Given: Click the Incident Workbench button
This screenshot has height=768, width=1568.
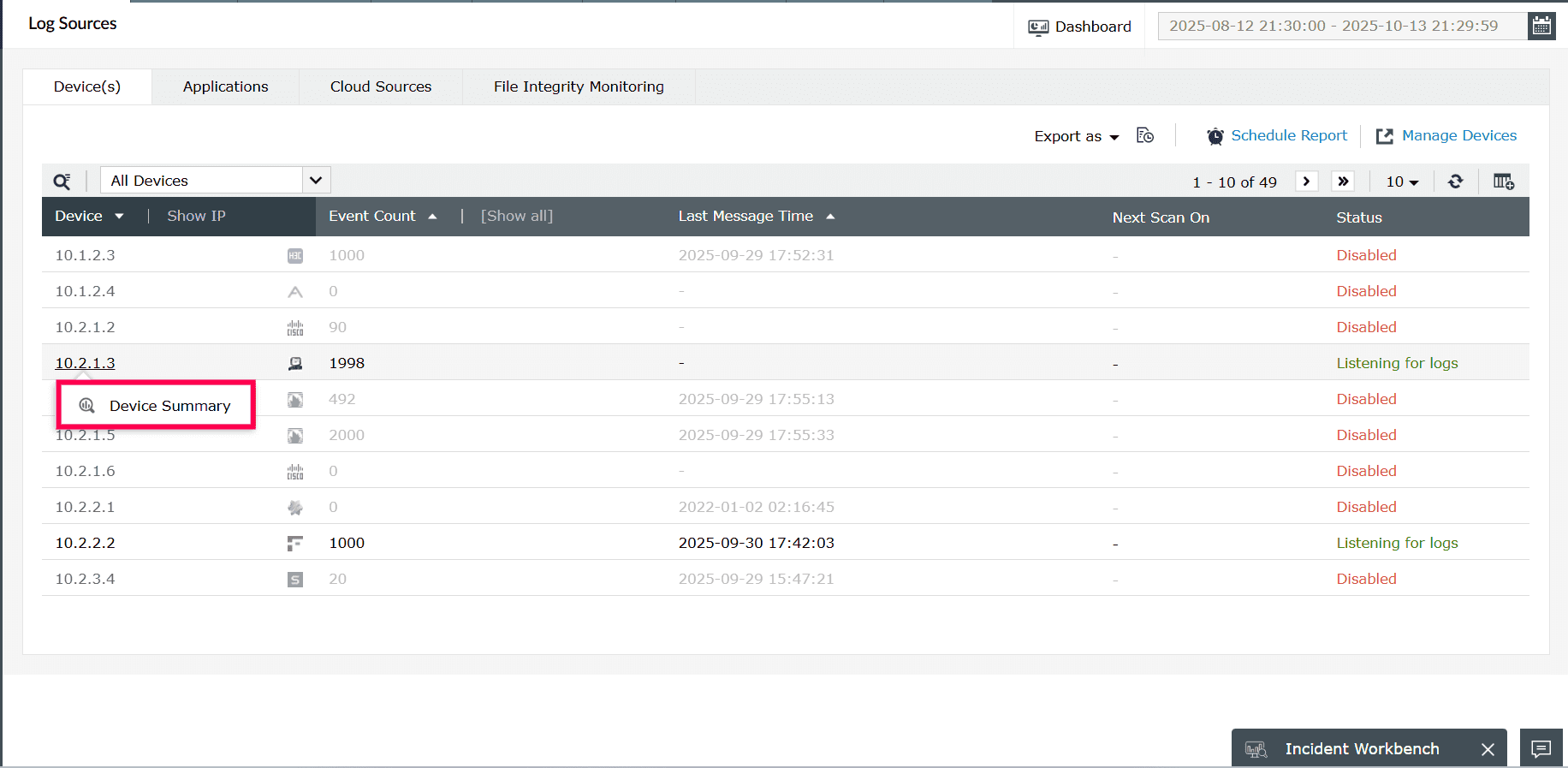Looking at the screenshot, I should pos(1369,748).
